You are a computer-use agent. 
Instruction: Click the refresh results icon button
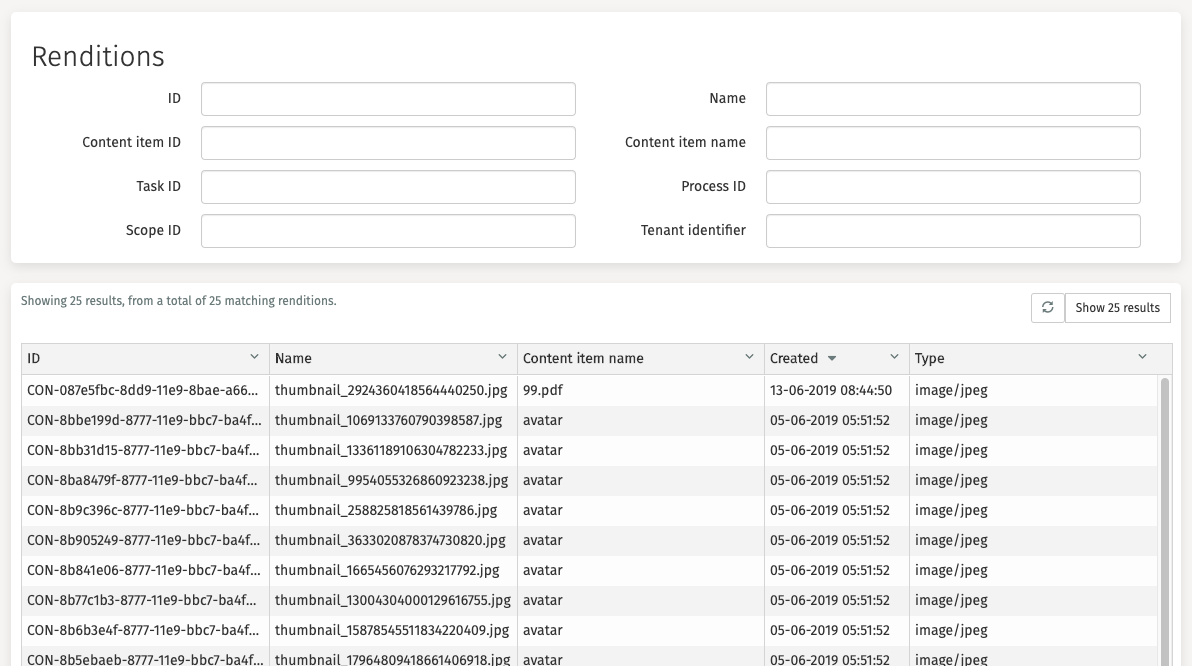pyautogui.click(x=1047, y=308)
